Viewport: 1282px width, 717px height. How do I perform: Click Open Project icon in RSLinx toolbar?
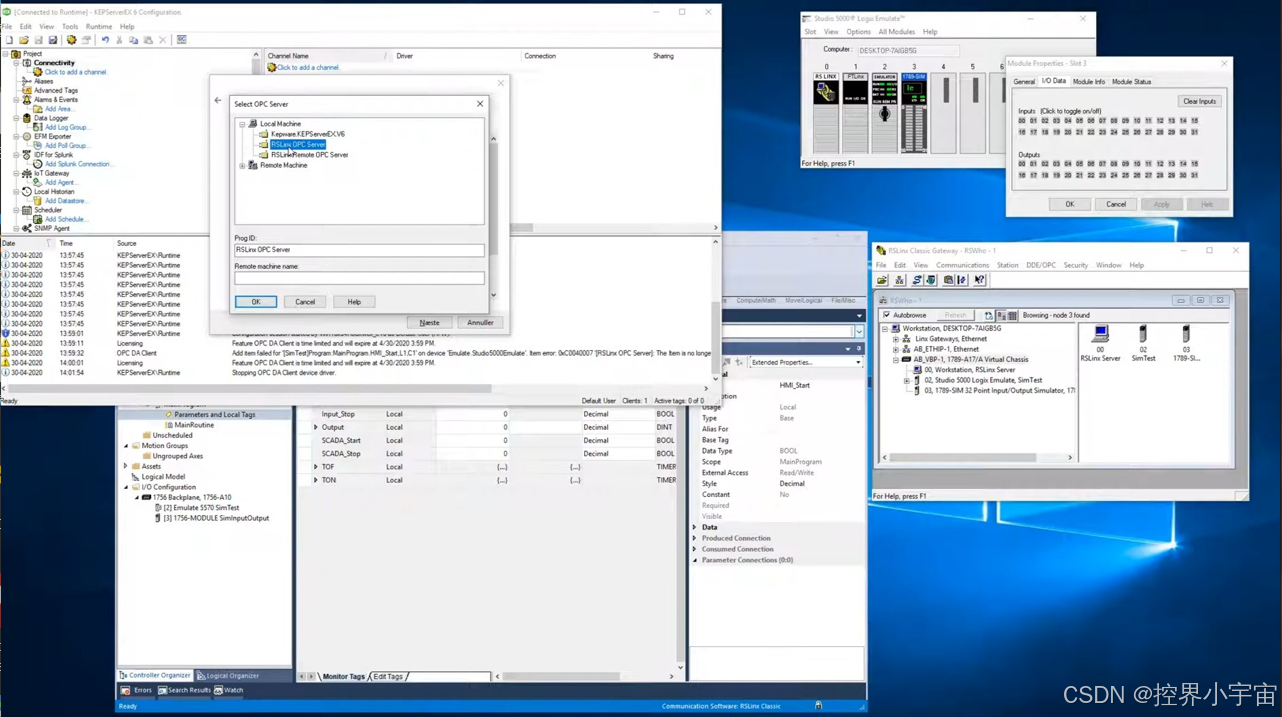882,280
